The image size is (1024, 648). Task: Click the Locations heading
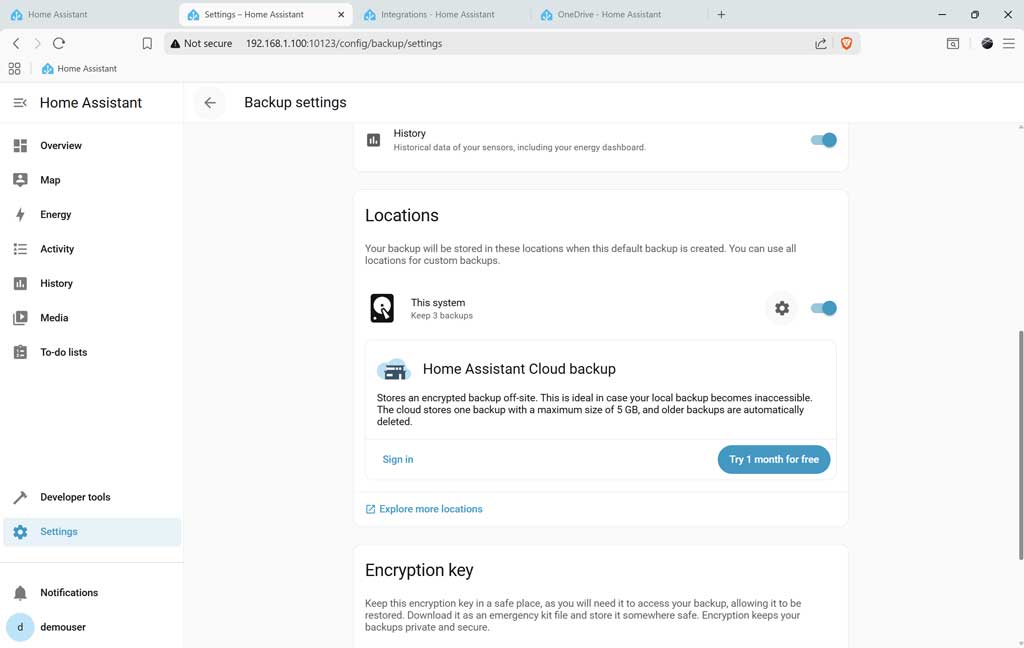pyautogui.click(x=402, y=216)
